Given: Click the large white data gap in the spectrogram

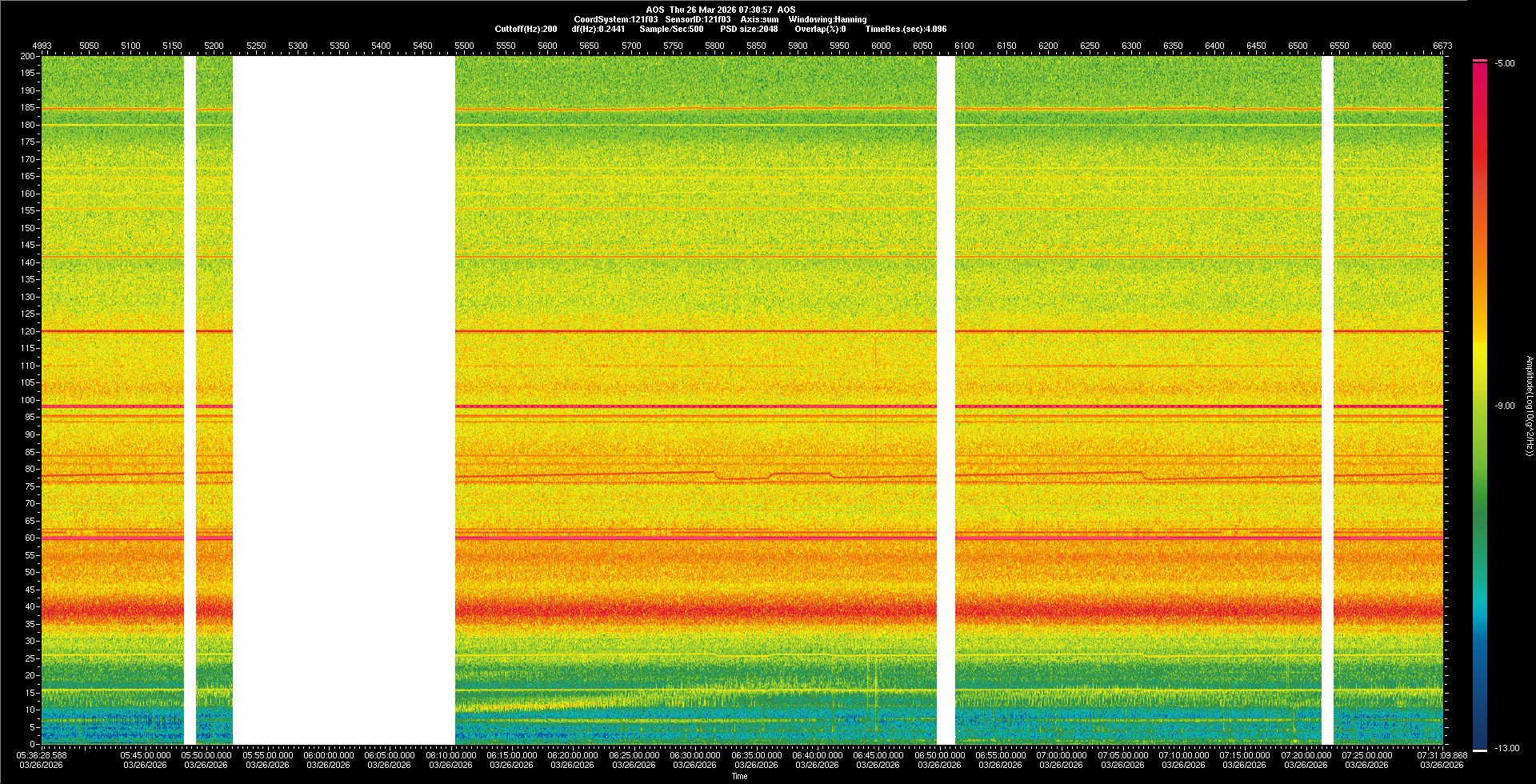Looking at the screenshot, I should 344,400.
